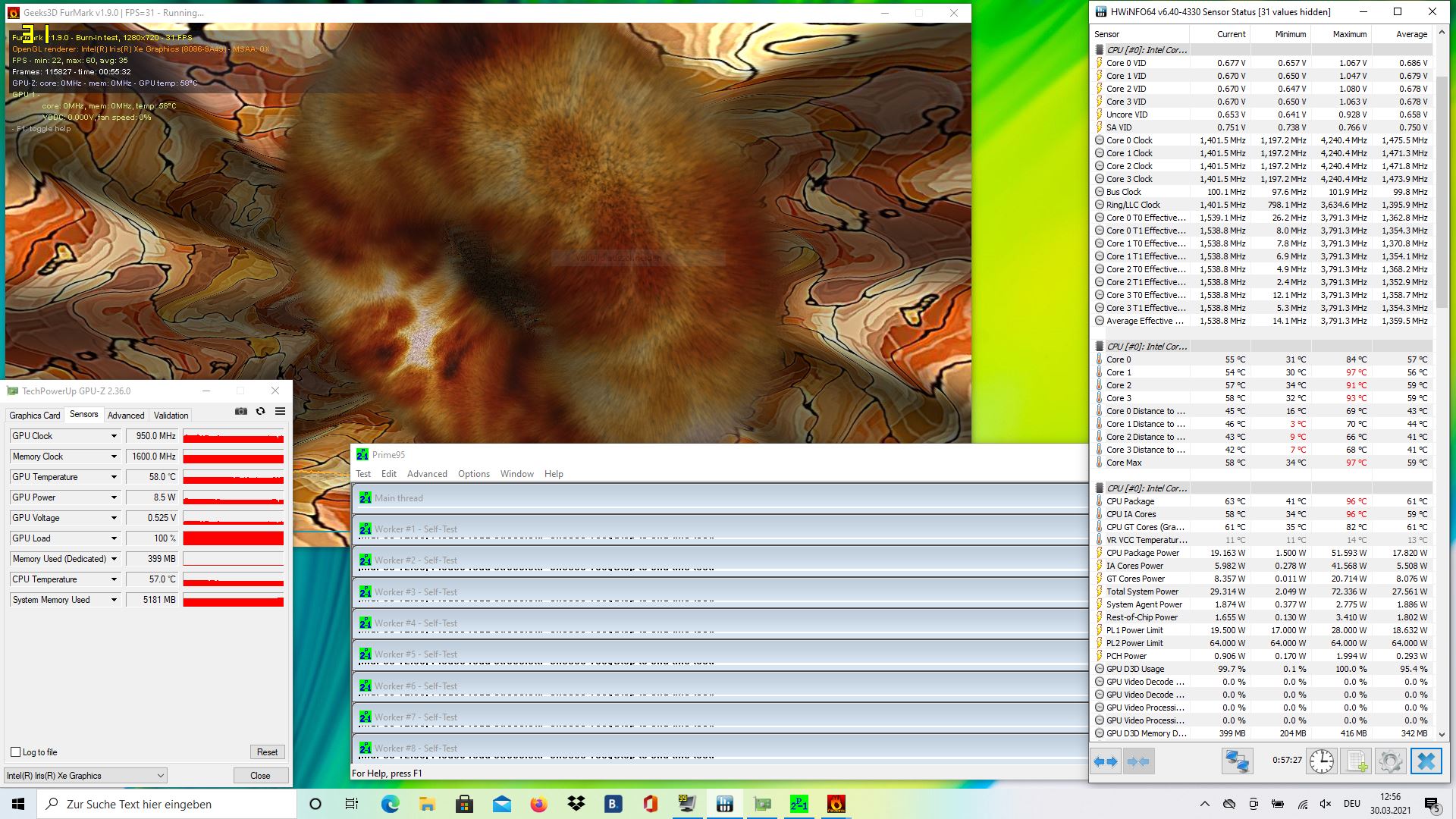Screen dimensions: 1456x819
Task: Open the Options menu in Prime95
Action: tap(473, 474)
